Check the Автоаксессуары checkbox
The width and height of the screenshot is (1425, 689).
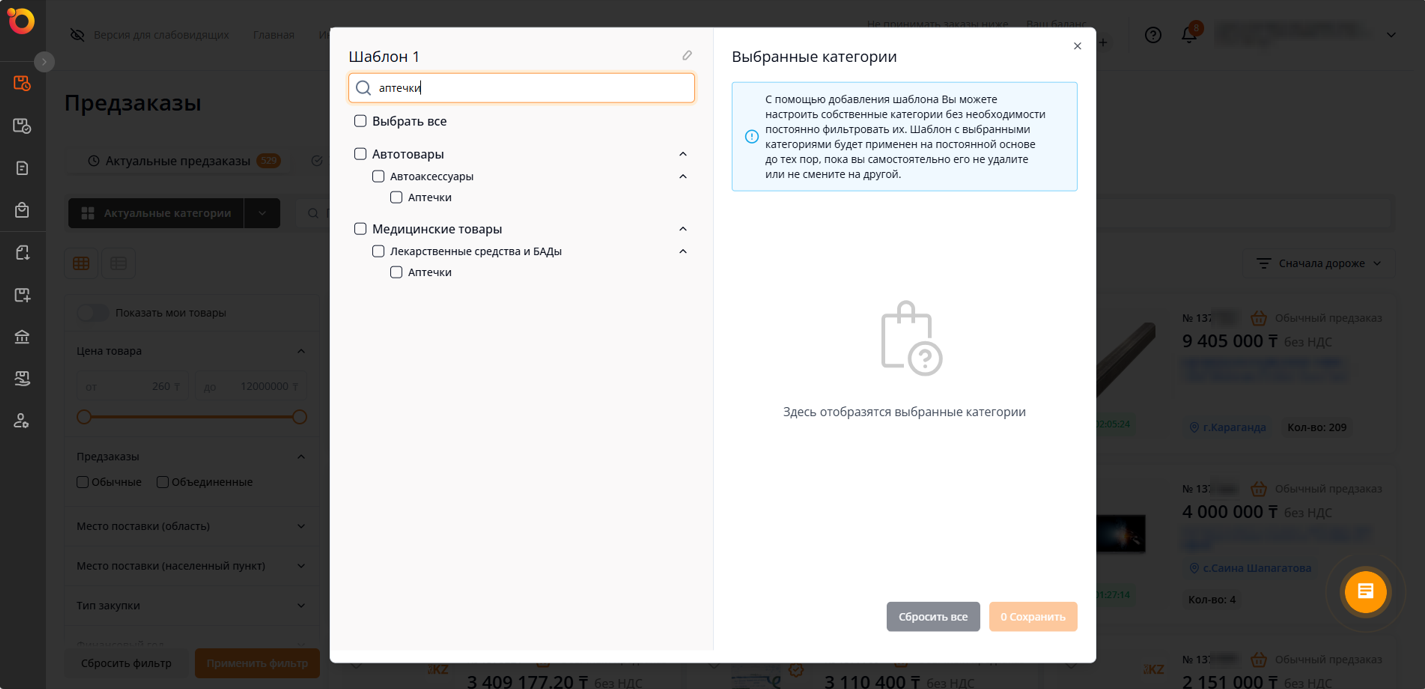pos(378,176)
